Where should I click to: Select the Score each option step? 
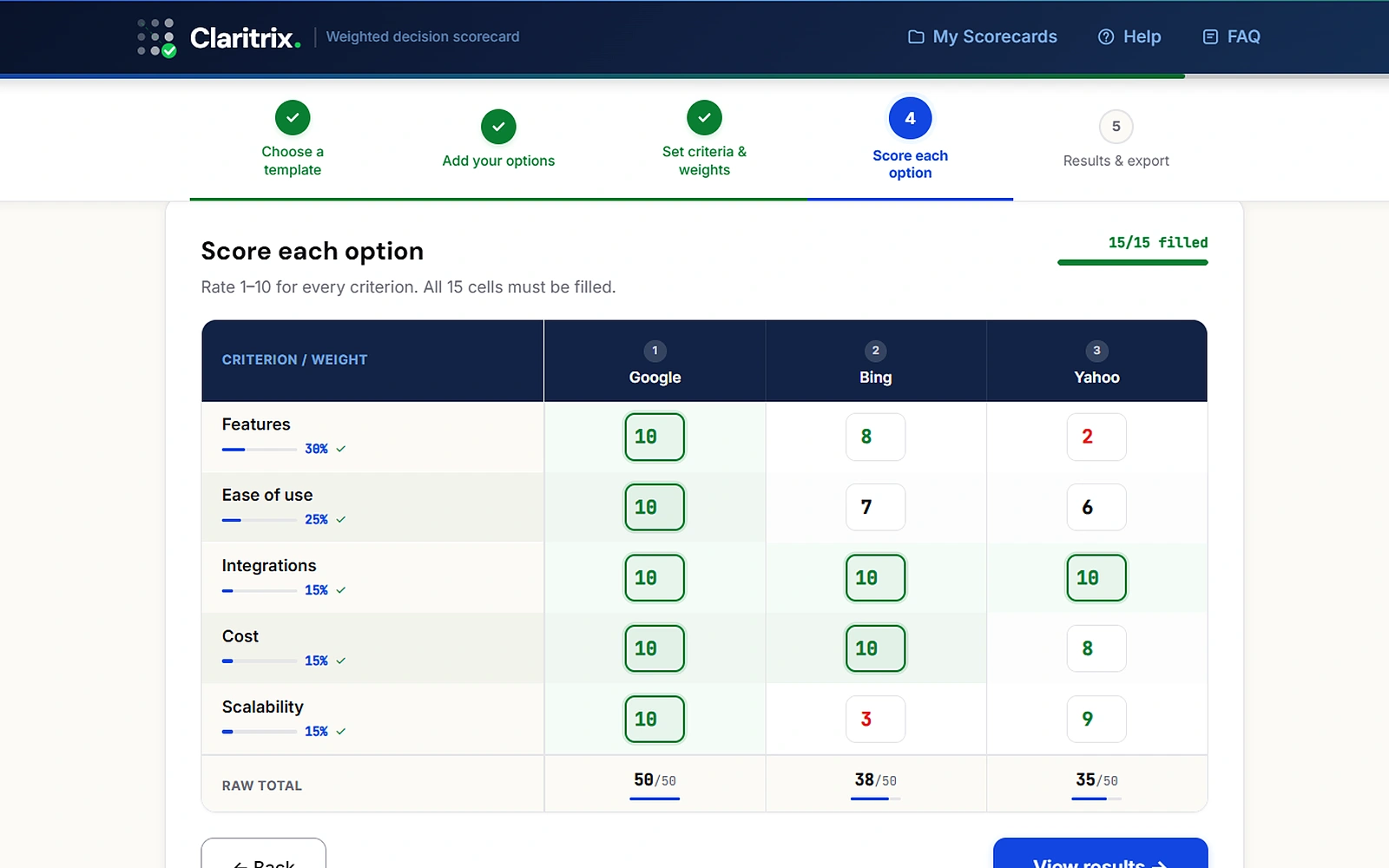pos(910,140)
